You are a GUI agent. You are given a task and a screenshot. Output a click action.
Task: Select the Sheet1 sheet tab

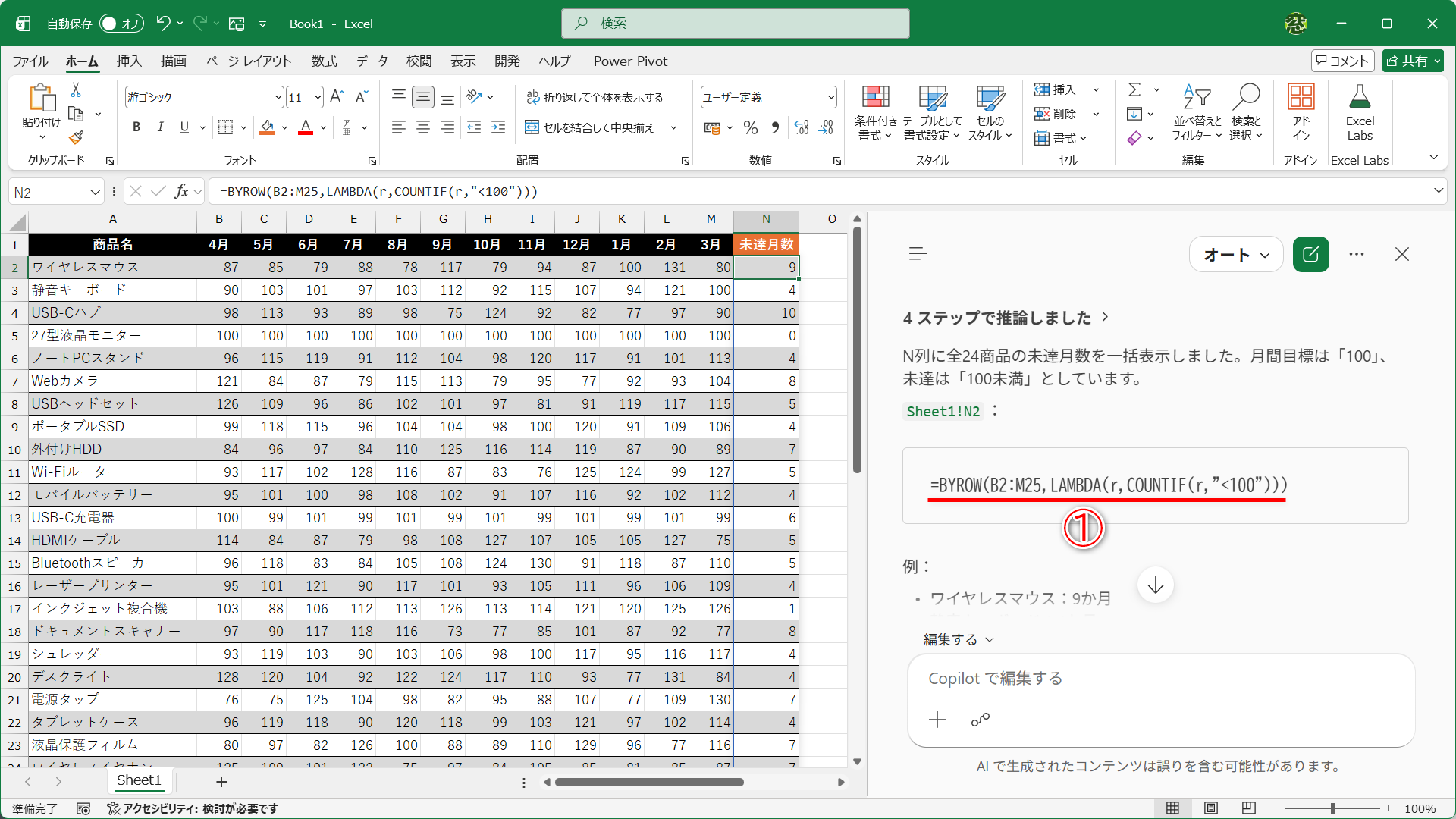[x=139, y=780]
